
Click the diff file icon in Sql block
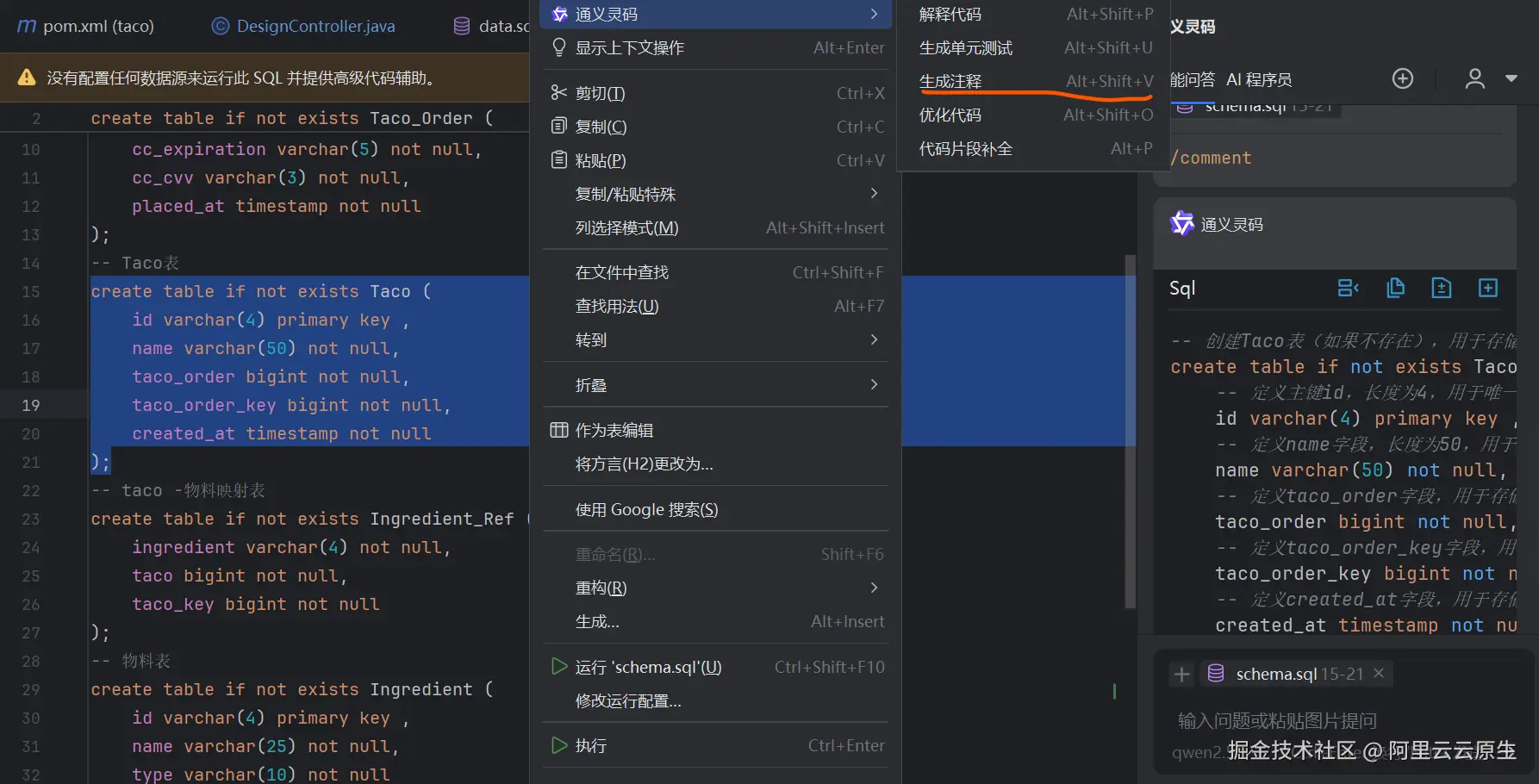1442,288
